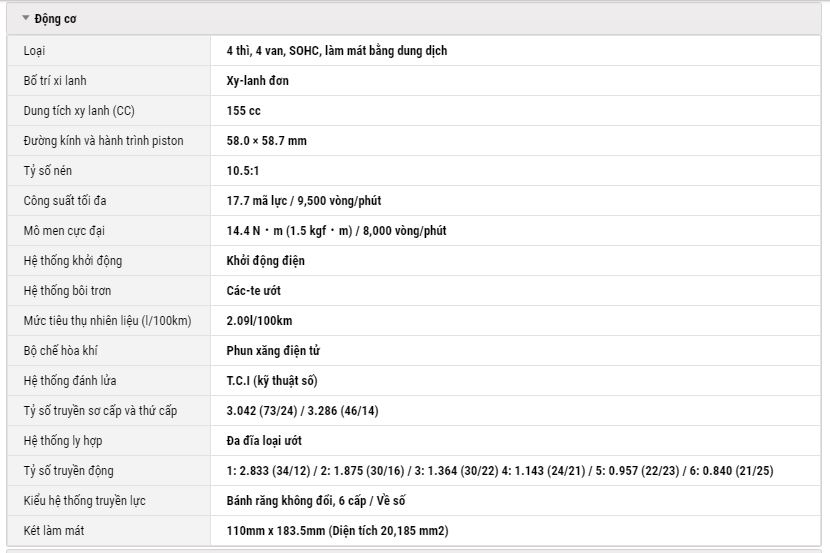The image size is (830, 553).
Task: Select the 14.4 N·m torque value
Action: point(336,231)
